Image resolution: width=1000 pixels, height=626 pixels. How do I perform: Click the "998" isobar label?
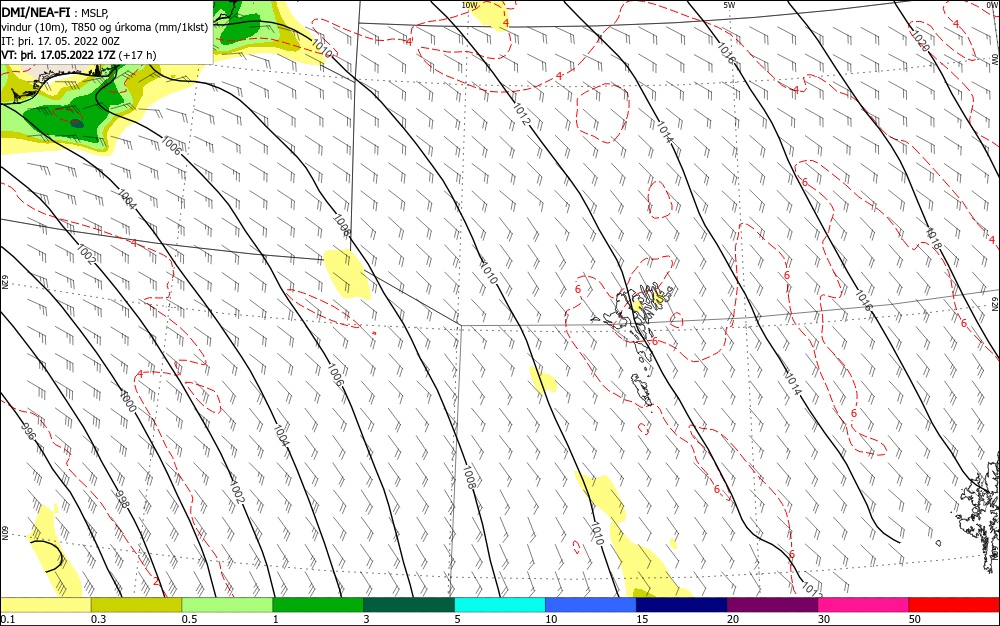pyautogui.click(x=122, y=499)
